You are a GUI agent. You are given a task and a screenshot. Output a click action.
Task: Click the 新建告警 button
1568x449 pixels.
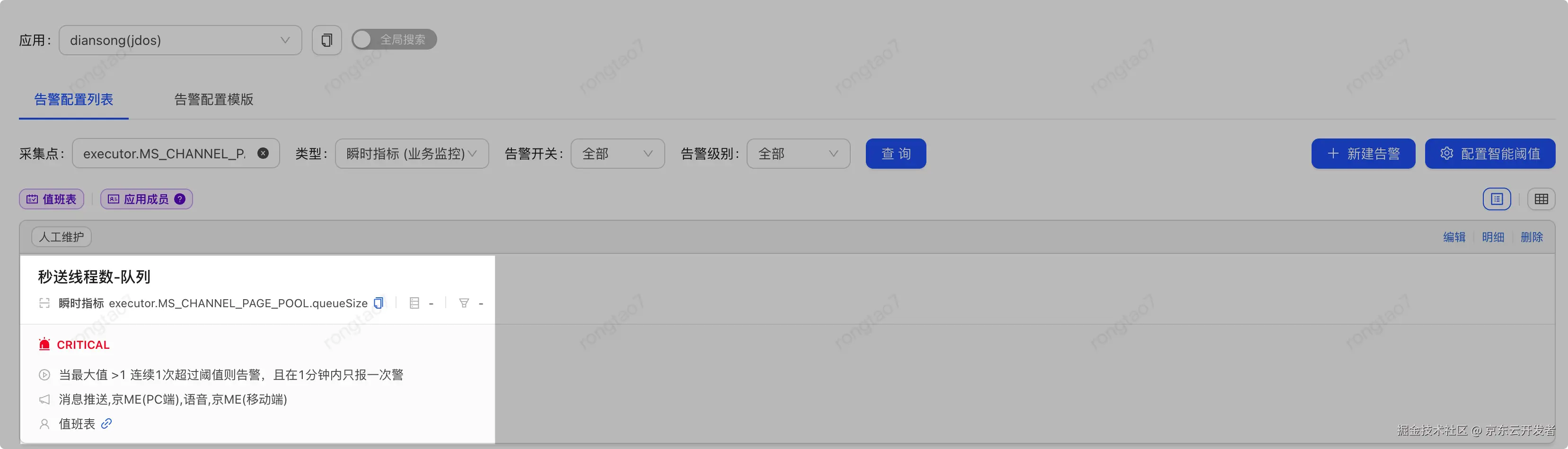click(1363, 153)
